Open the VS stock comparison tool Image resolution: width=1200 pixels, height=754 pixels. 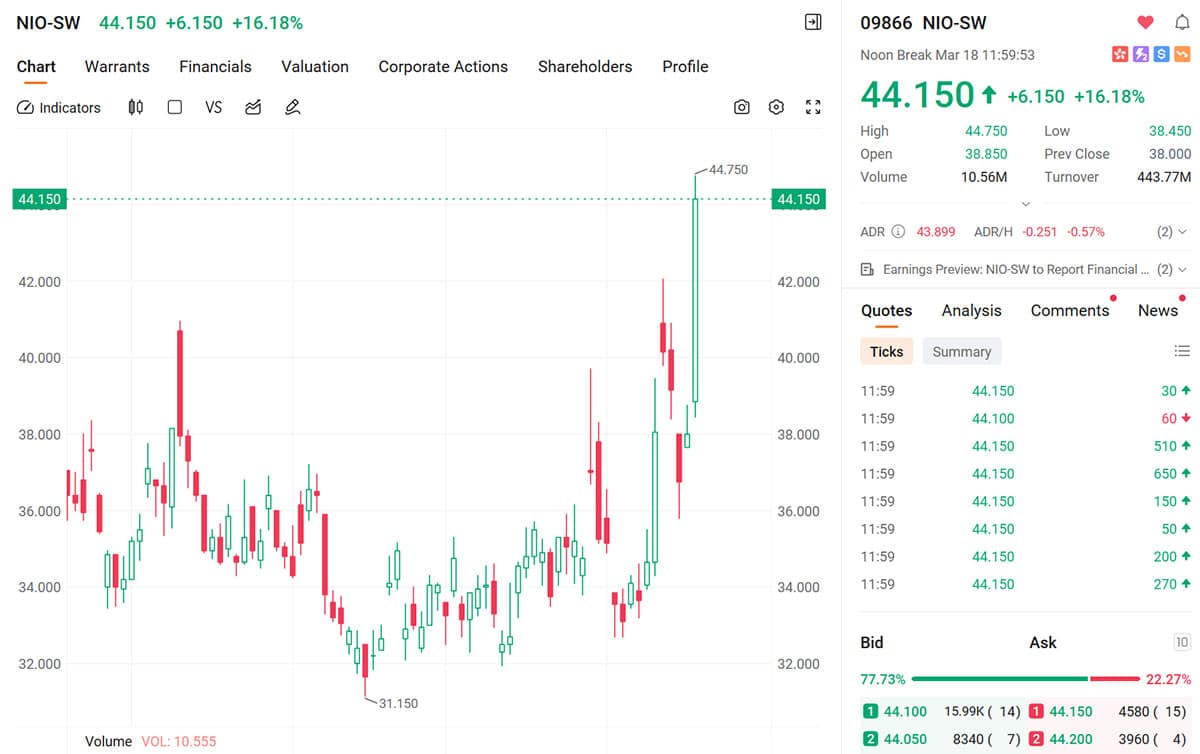[x=213, y=107]
